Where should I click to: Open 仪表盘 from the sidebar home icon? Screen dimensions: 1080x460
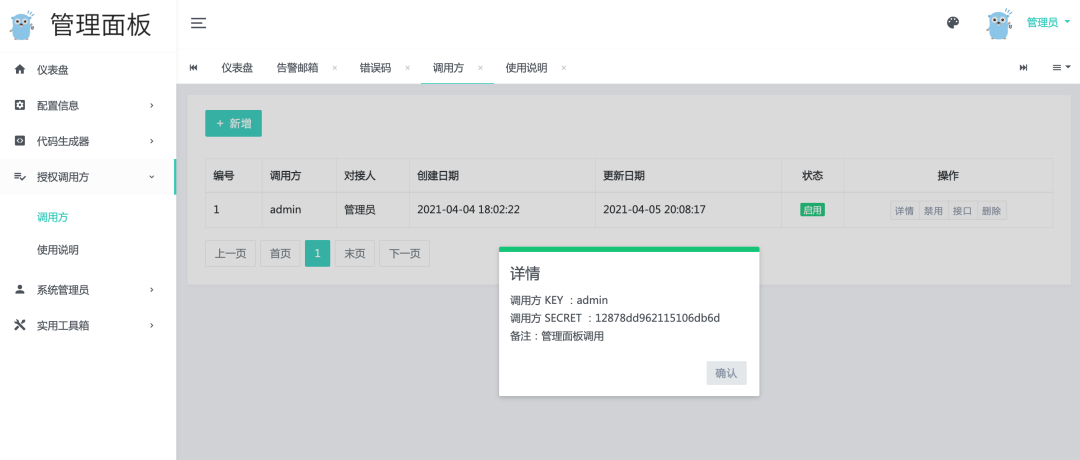[x=20, y=70]
